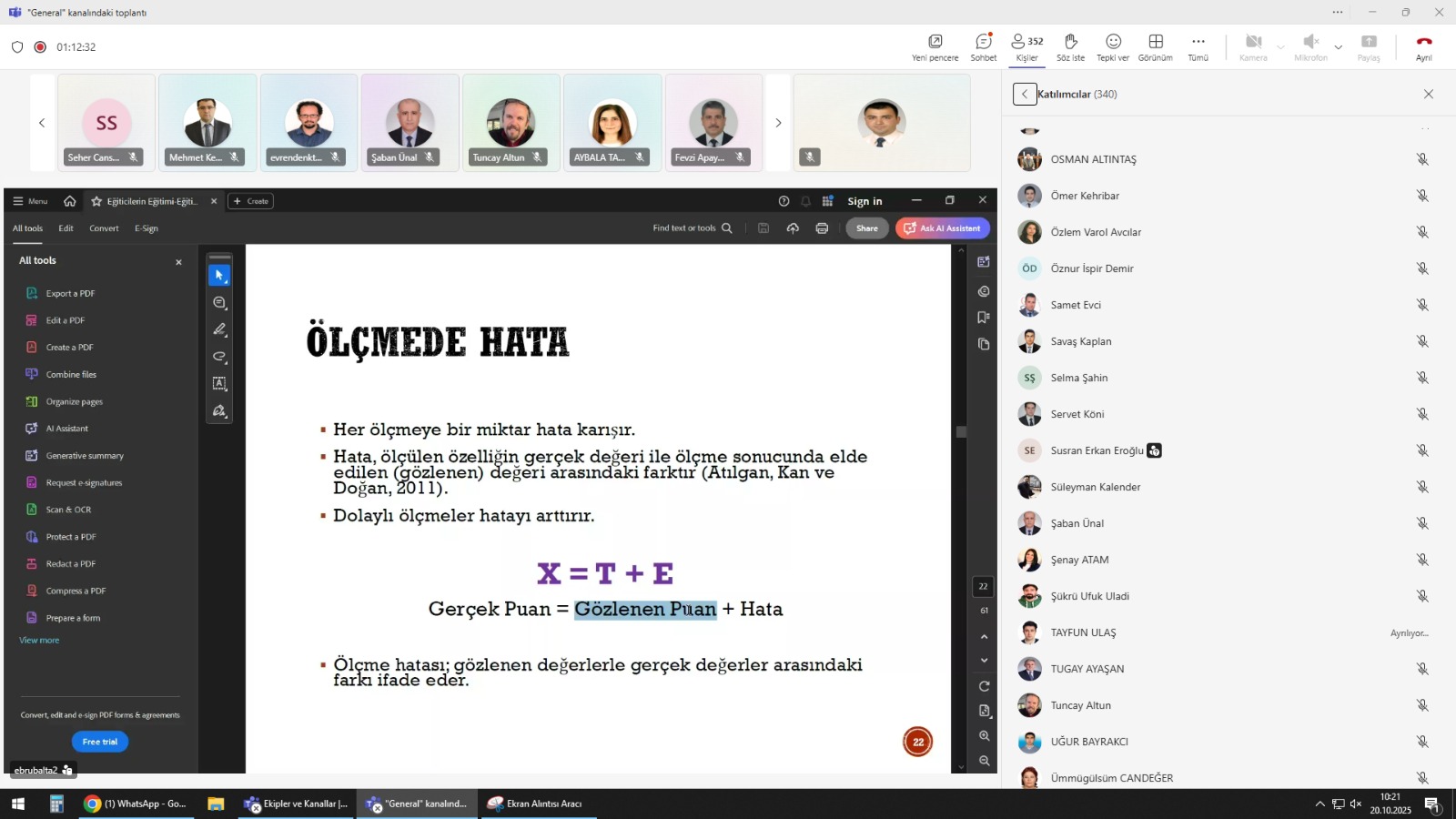Raise hand with Söz iste
Viewport: 1456px width, 819px height.
click(x=1069, y=46)
